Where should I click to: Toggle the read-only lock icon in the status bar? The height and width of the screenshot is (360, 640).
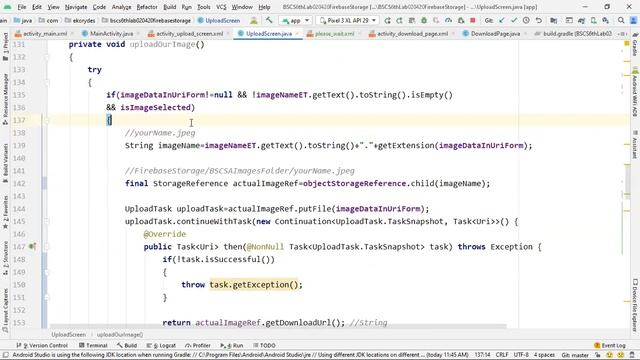(598, 355)
